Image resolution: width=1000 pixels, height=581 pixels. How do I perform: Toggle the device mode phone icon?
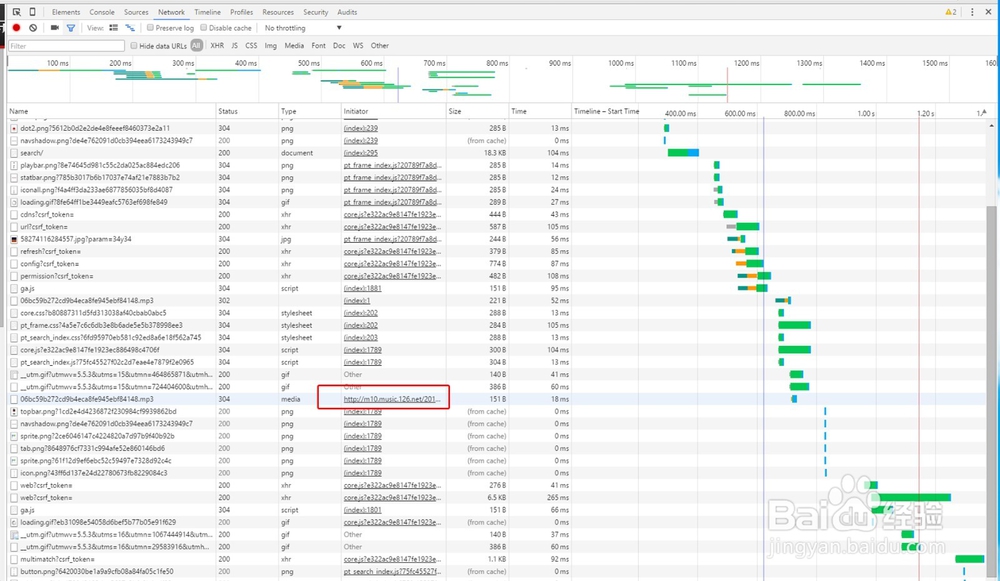pos(33,12)
